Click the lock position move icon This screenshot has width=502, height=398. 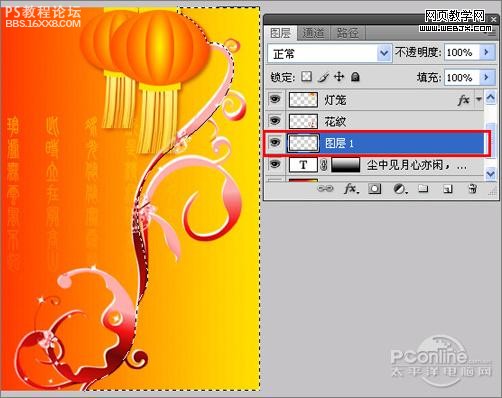[x=339, y=77]
